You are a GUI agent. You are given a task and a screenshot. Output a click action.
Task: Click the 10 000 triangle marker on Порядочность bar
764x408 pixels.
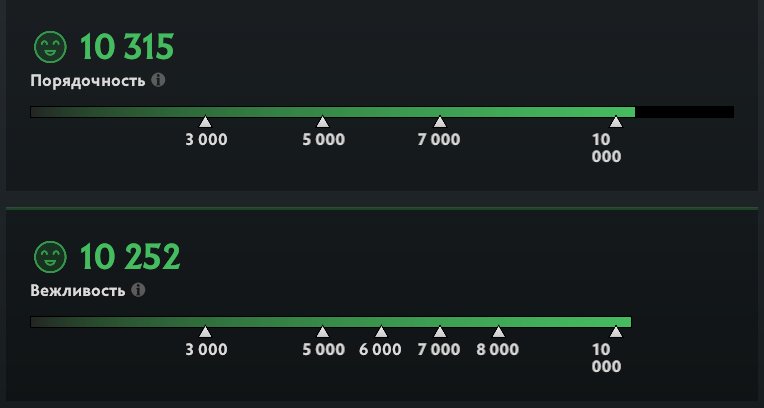pyautogui.click(x=615, y=122)
